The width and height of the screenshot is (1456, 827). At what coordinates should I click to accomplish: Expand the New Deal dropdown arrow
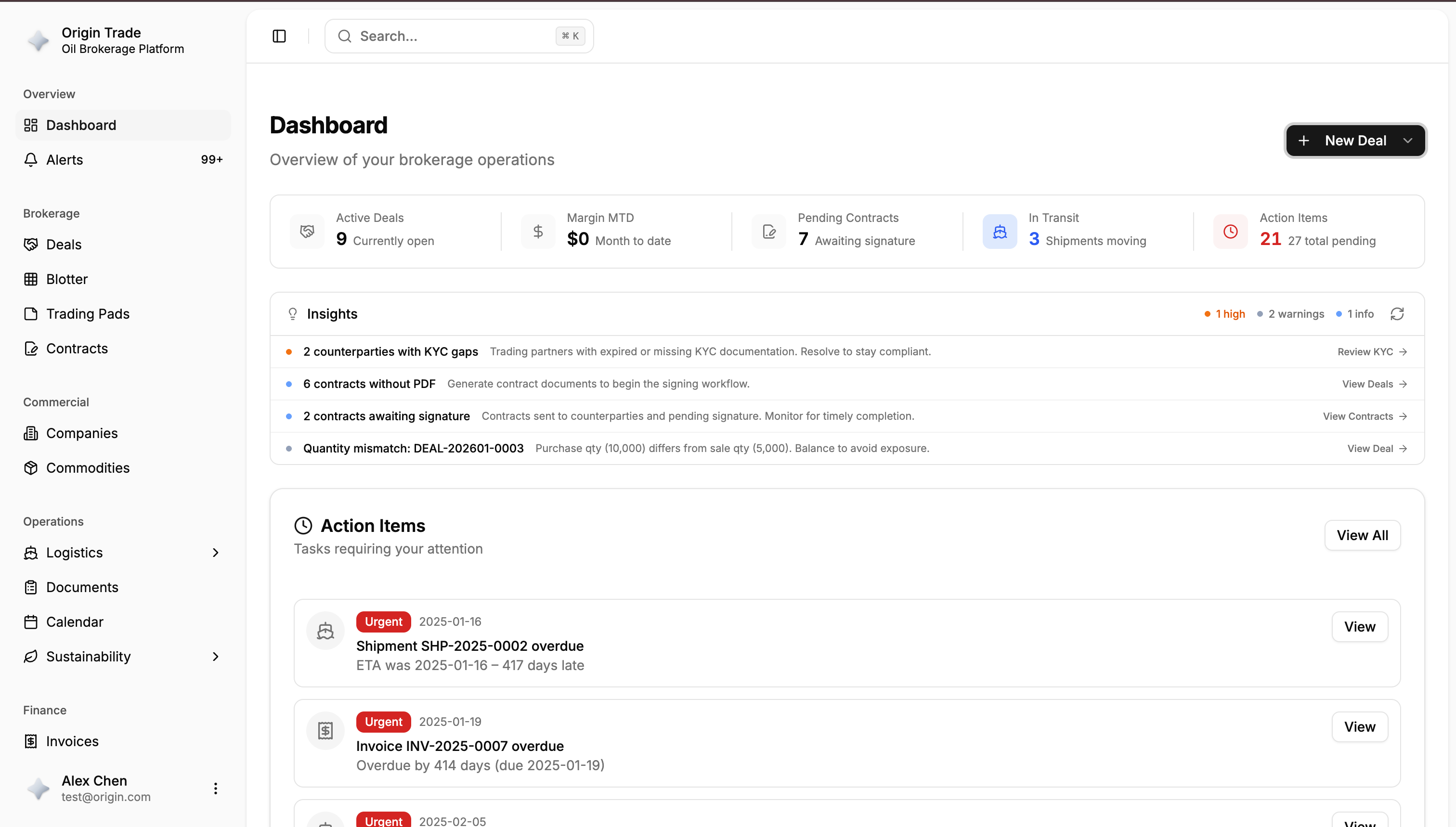[1408, 140]
